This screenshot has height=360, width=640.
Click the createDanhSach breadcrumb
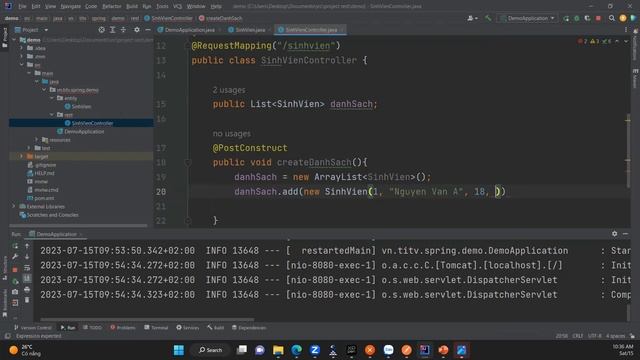point(221,18)
